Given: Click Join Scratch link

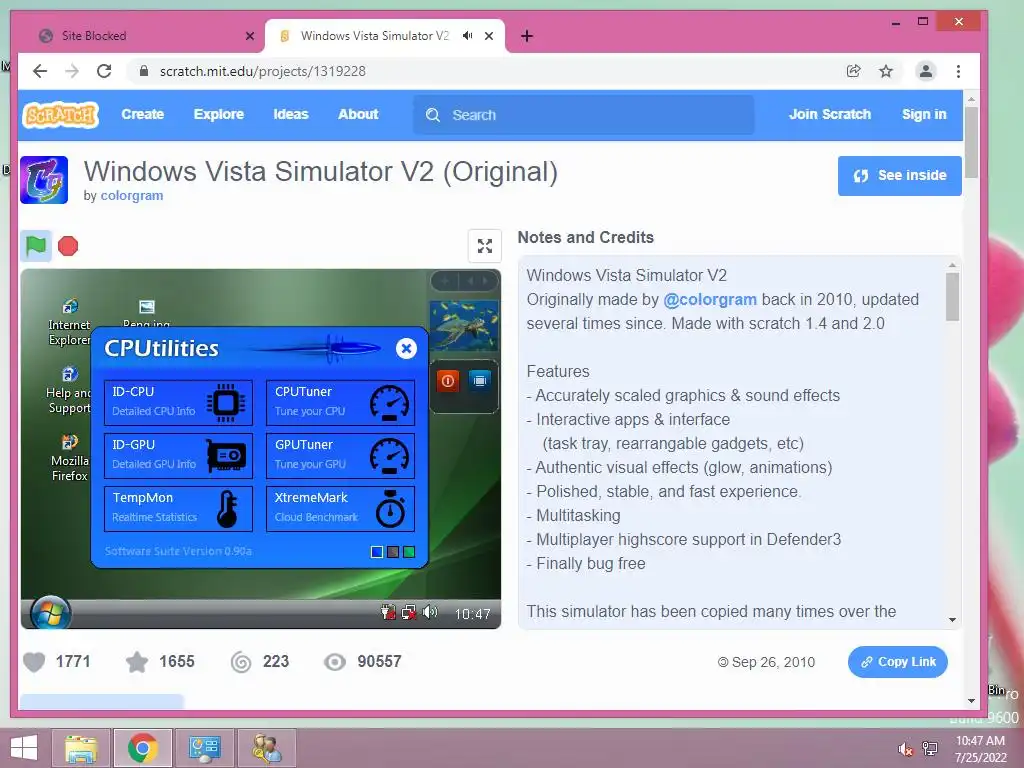Looking at the screenshot, I should pyautogui.click(x=829, y=114).
